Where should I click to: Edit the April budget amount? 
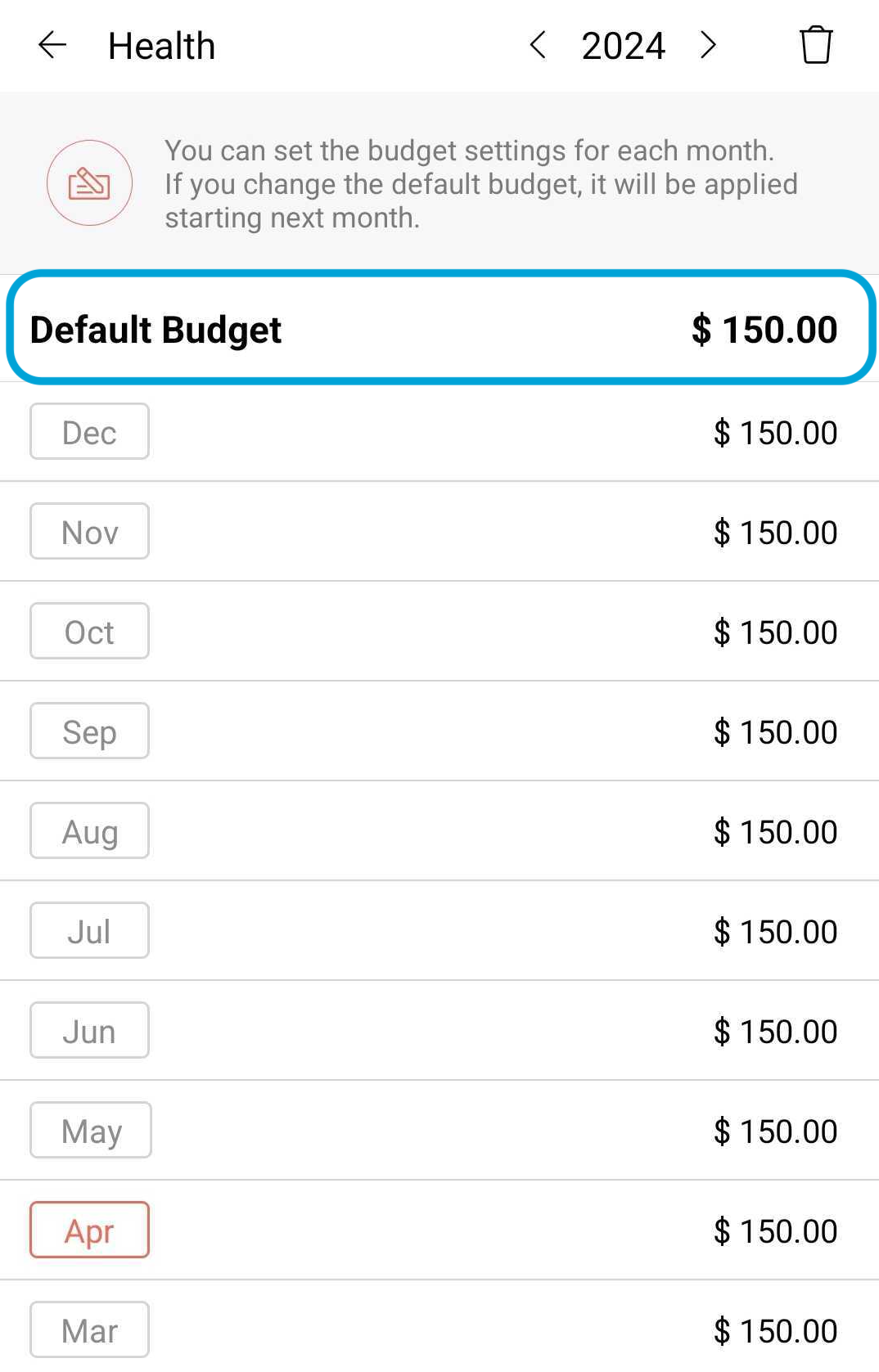774,1231
